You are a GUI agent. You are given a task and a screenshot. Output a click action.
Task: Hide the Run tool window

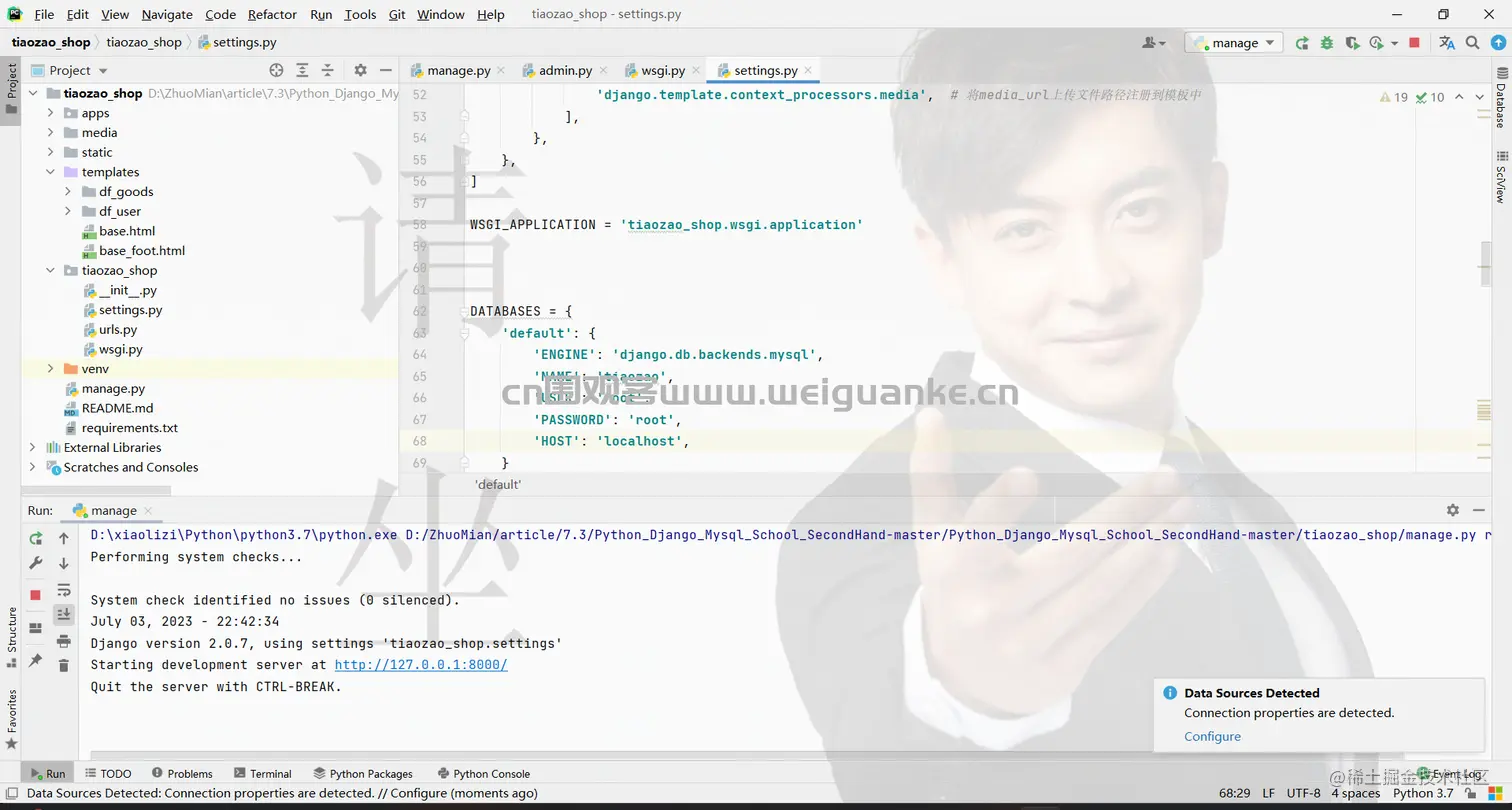(x=1479, y=510)
